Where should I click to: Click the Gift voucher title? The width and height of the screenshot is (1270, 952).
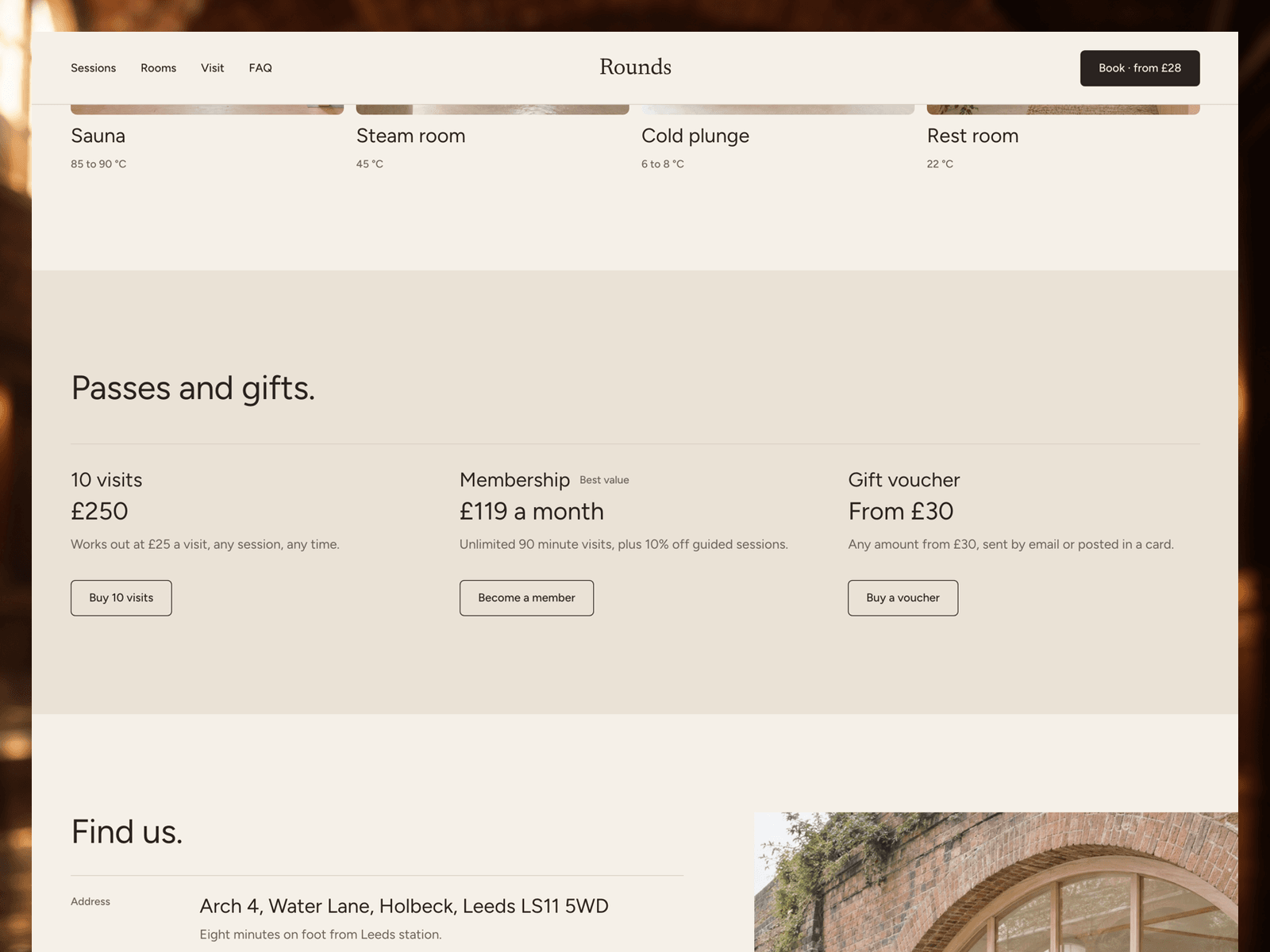[904, 480]
